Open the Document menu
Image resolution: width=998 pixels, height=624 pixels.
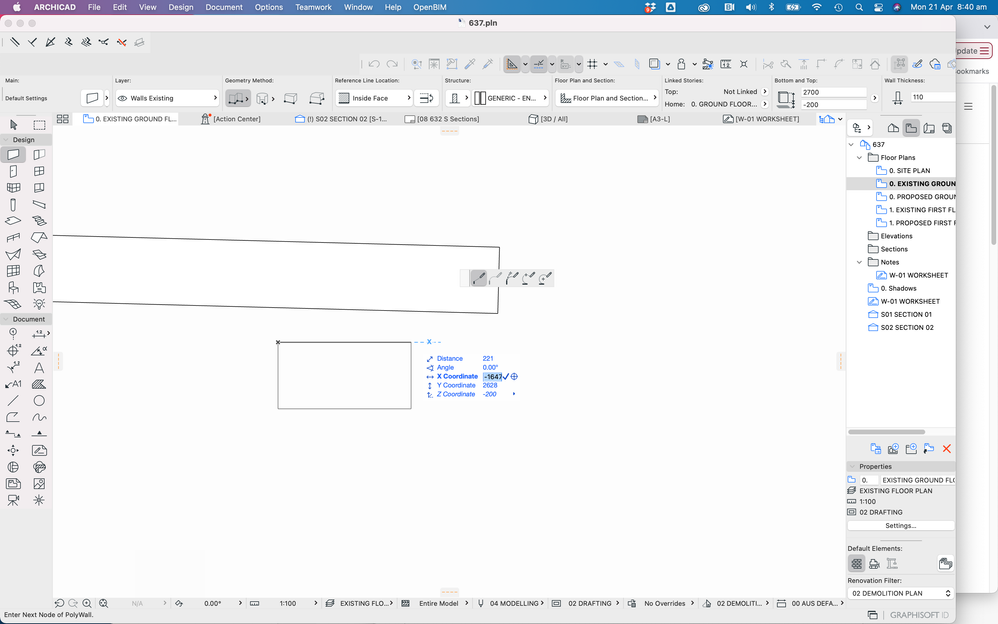224,7
